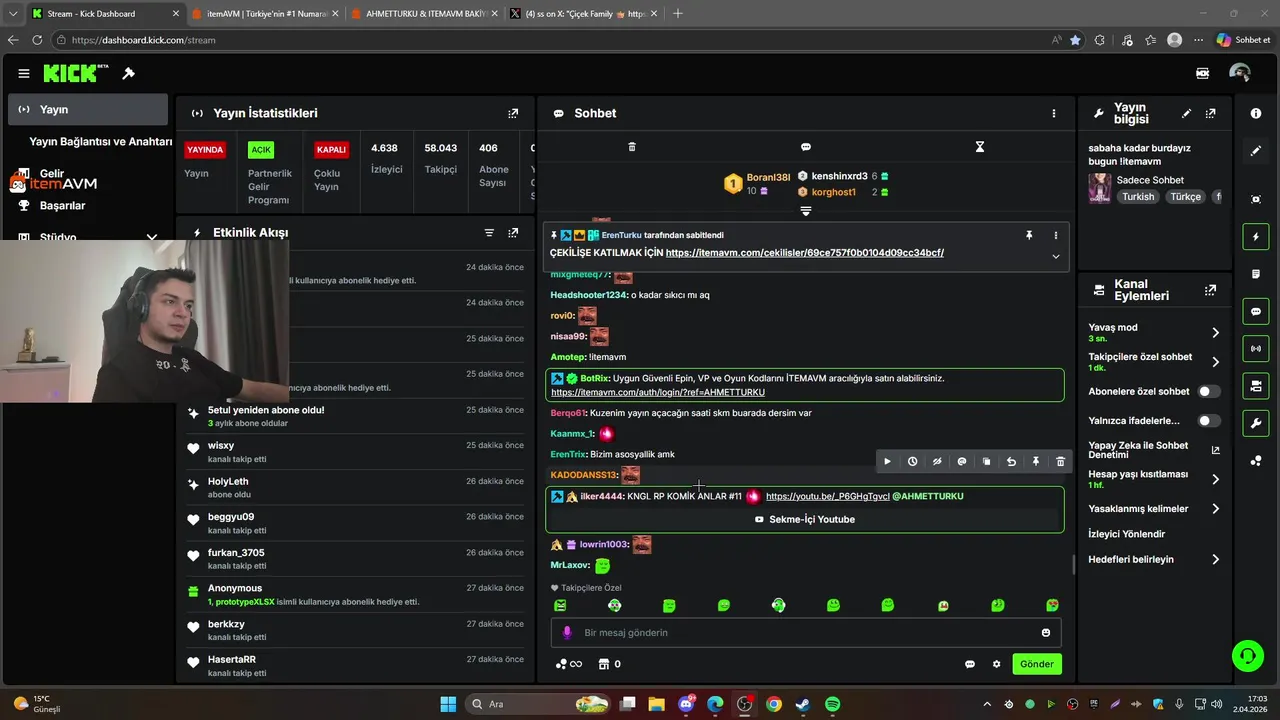
Task: Copy message via copy icon
Action: tap(986, 461)
